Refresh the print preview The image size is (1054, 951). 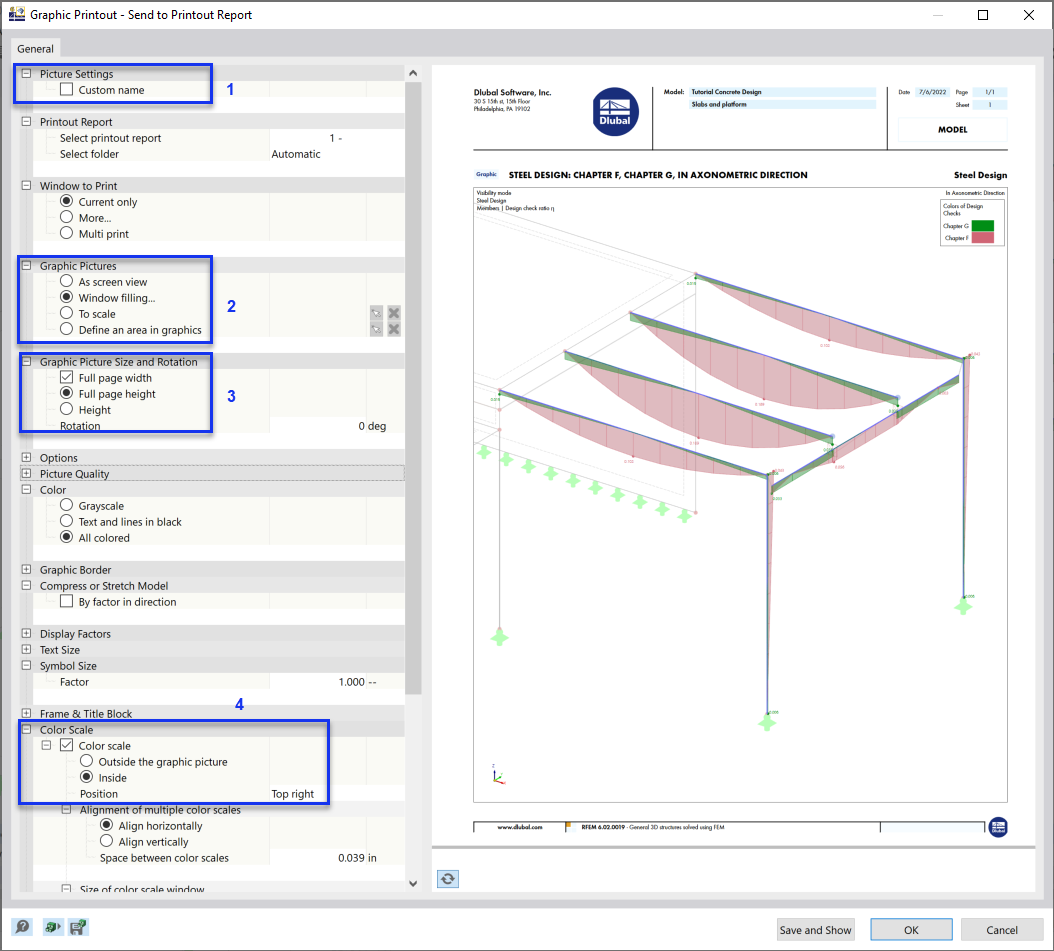tap(448, 878)
